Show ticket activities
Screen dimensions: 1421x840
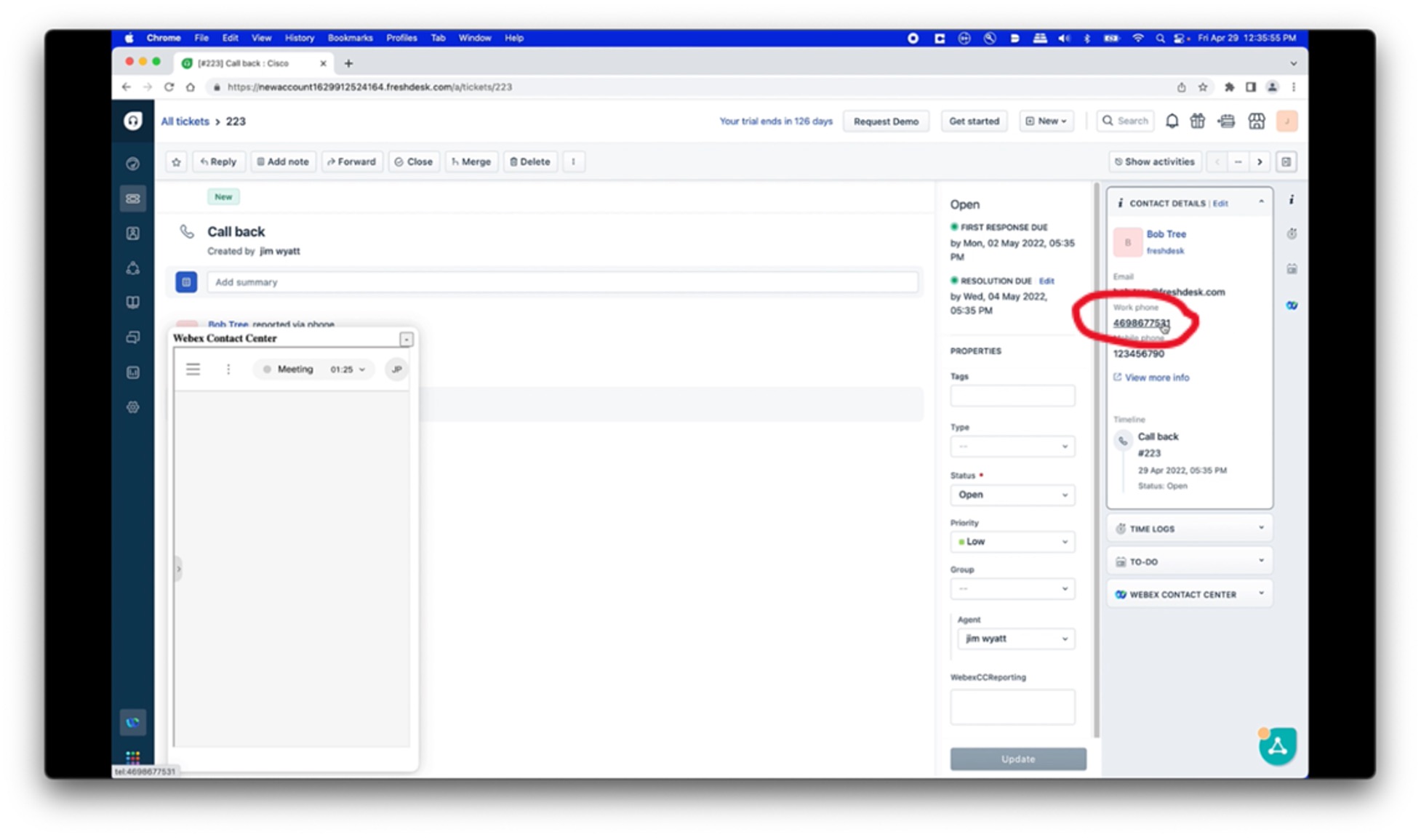click(x=1155, y=161)
